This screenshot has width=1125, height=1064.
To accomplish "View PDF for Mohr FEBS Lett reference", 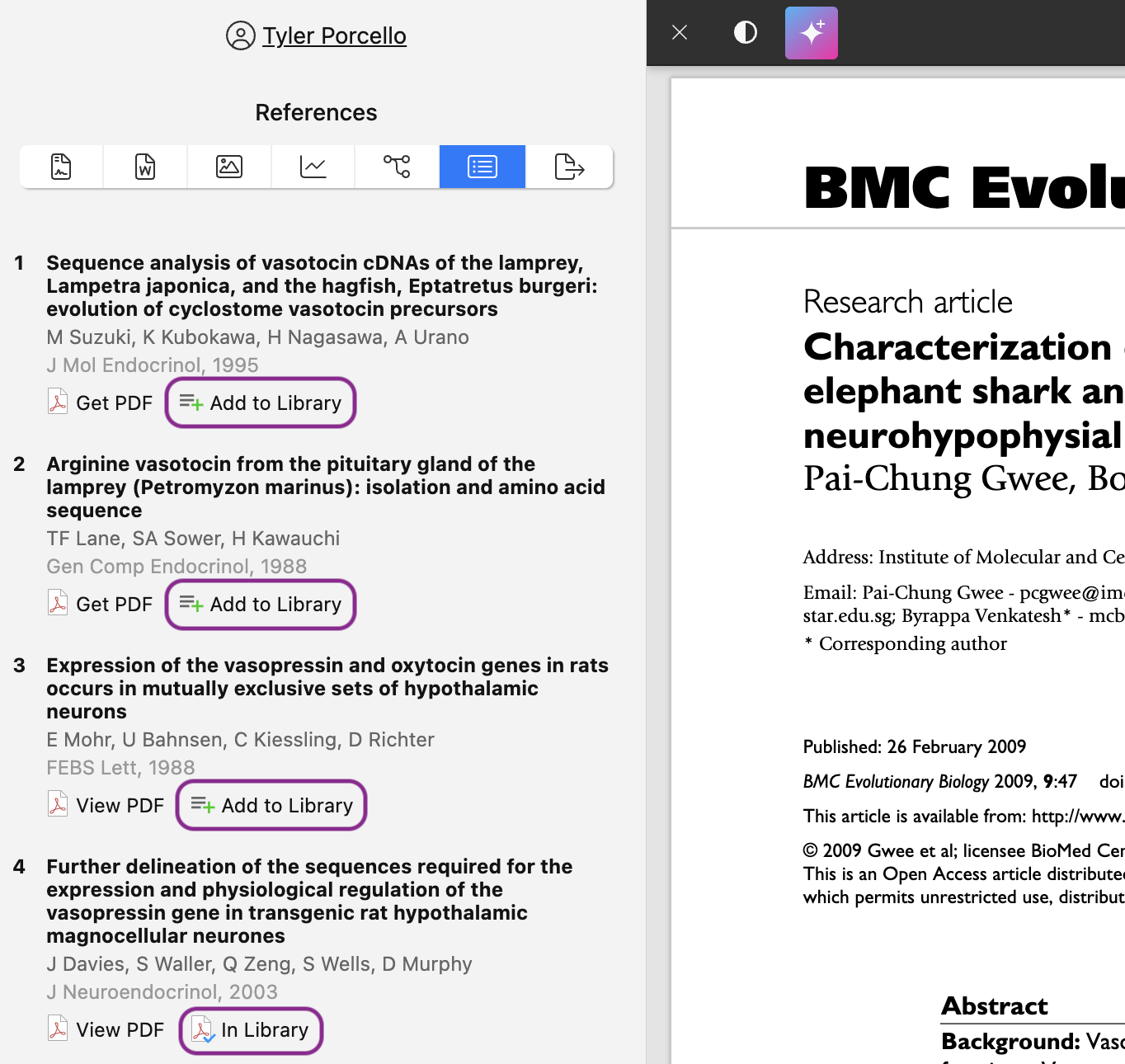I will 106,805.
